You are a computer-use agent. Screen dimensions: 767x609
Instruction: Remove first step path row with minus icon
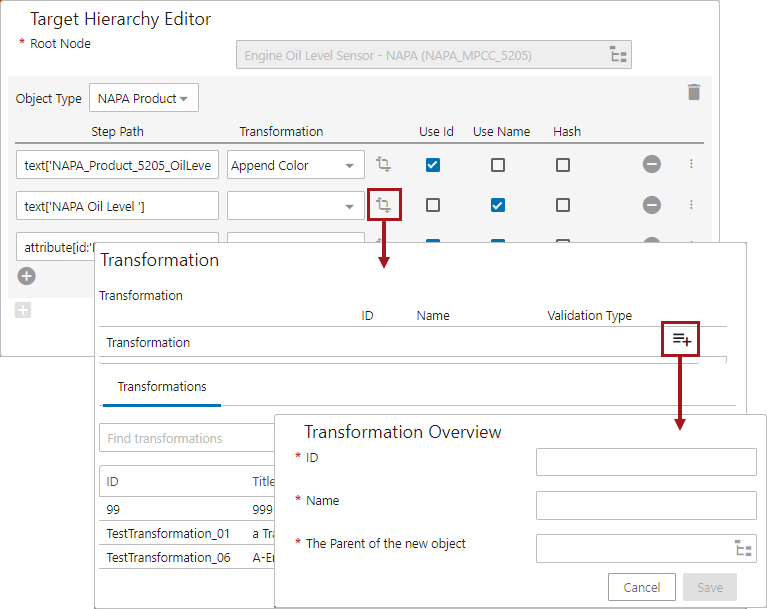pos(651,165)
